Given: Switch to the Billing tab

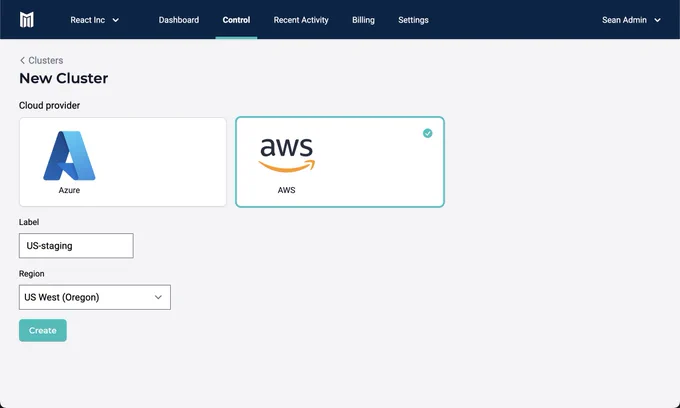Looking at the screenshot, I should coord(363,20).
